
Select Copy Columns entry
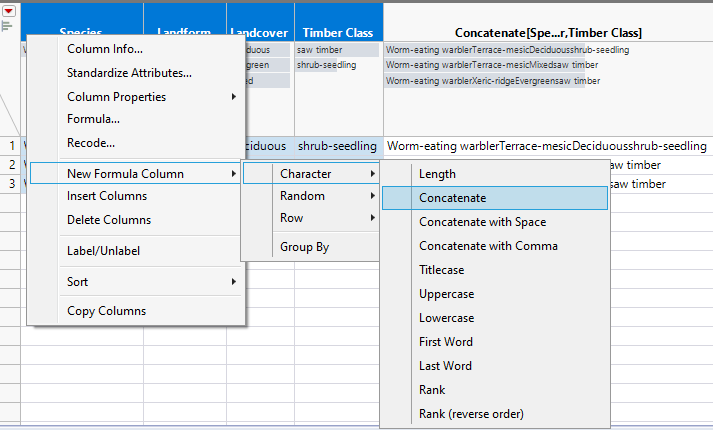click(106, 311)
